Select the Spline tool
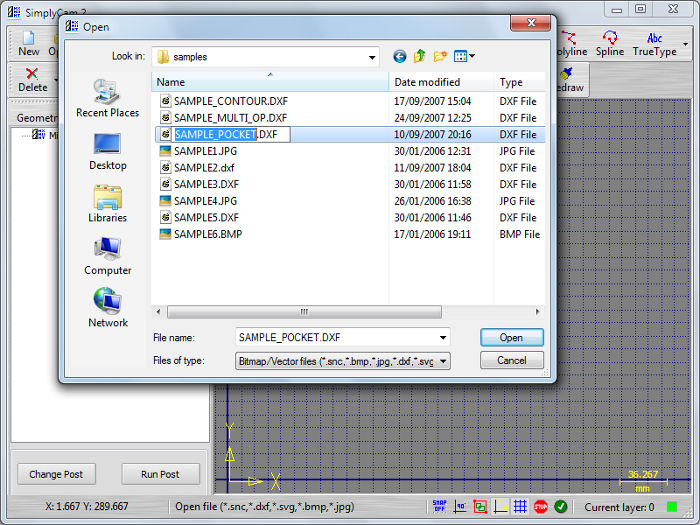 pyautogui.click(x=610, y=44)
